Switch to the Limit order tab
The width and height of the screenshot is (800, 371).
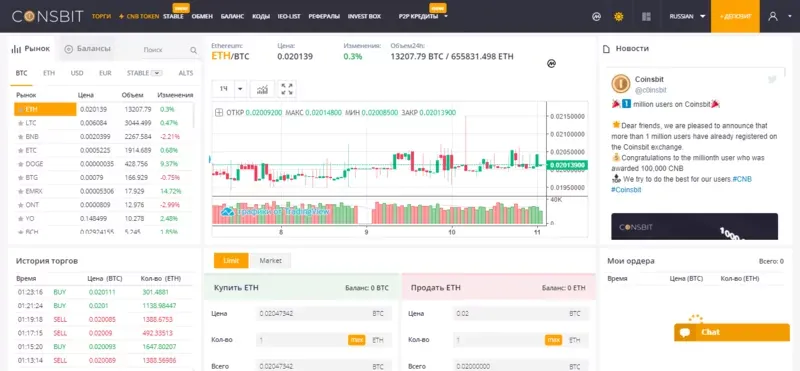(231, 261)
